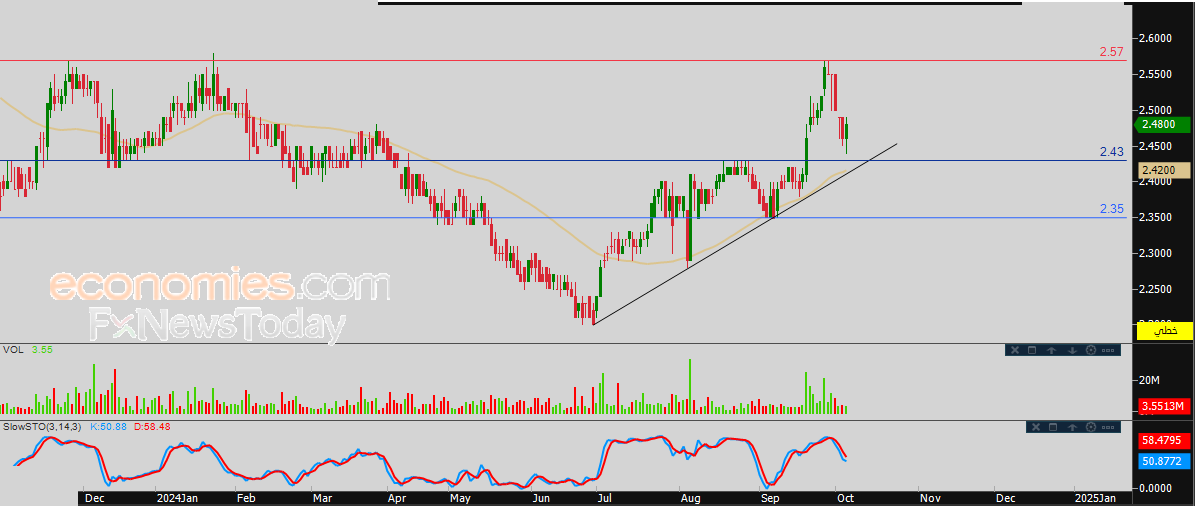Select the 2.4200 moving average price tag
Viewport: 1195px width, 506px height.
tap(1165, 170)
